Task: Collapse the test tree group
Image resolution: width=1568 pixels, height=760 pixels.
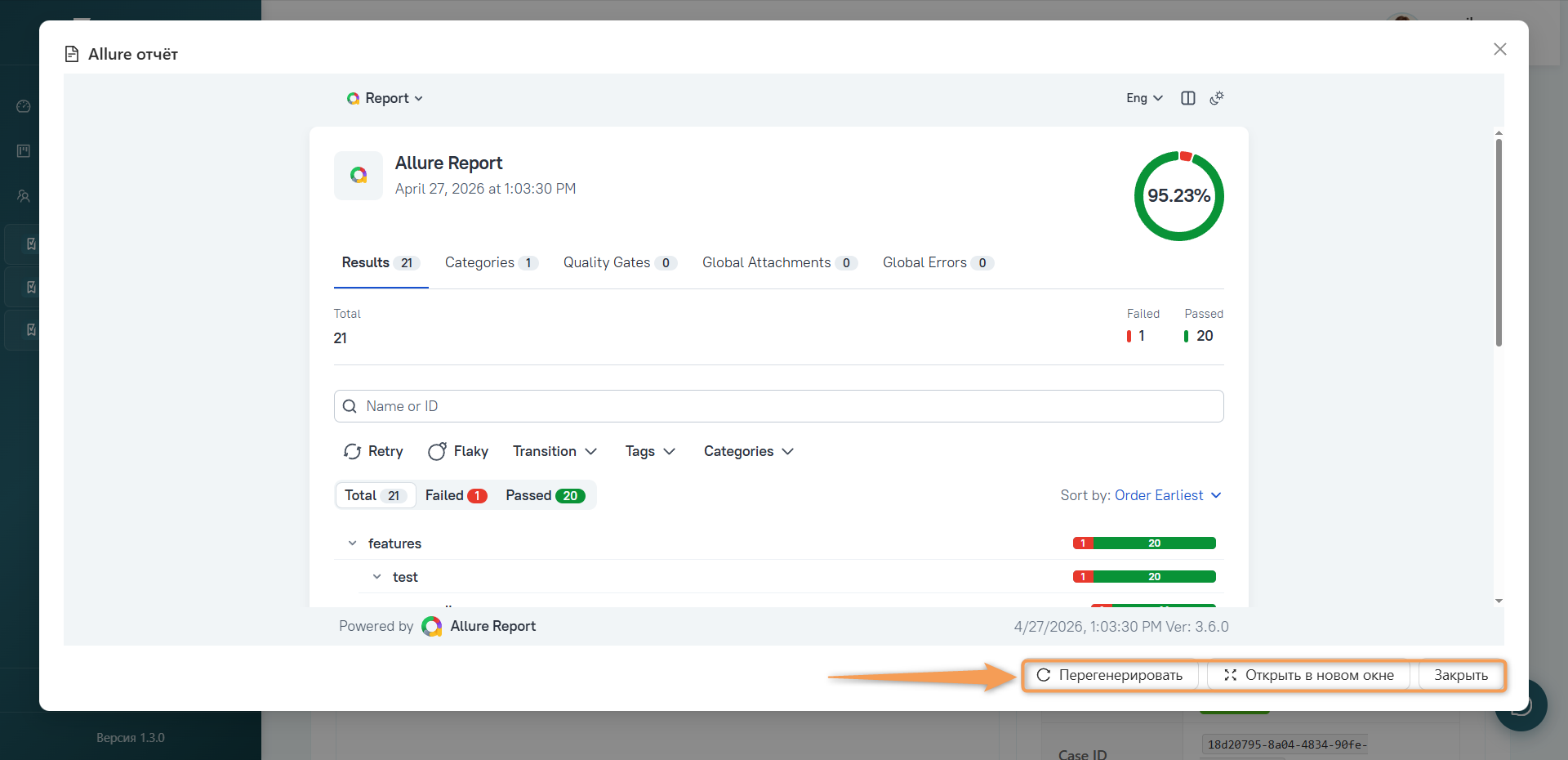Action: [377, 577]
